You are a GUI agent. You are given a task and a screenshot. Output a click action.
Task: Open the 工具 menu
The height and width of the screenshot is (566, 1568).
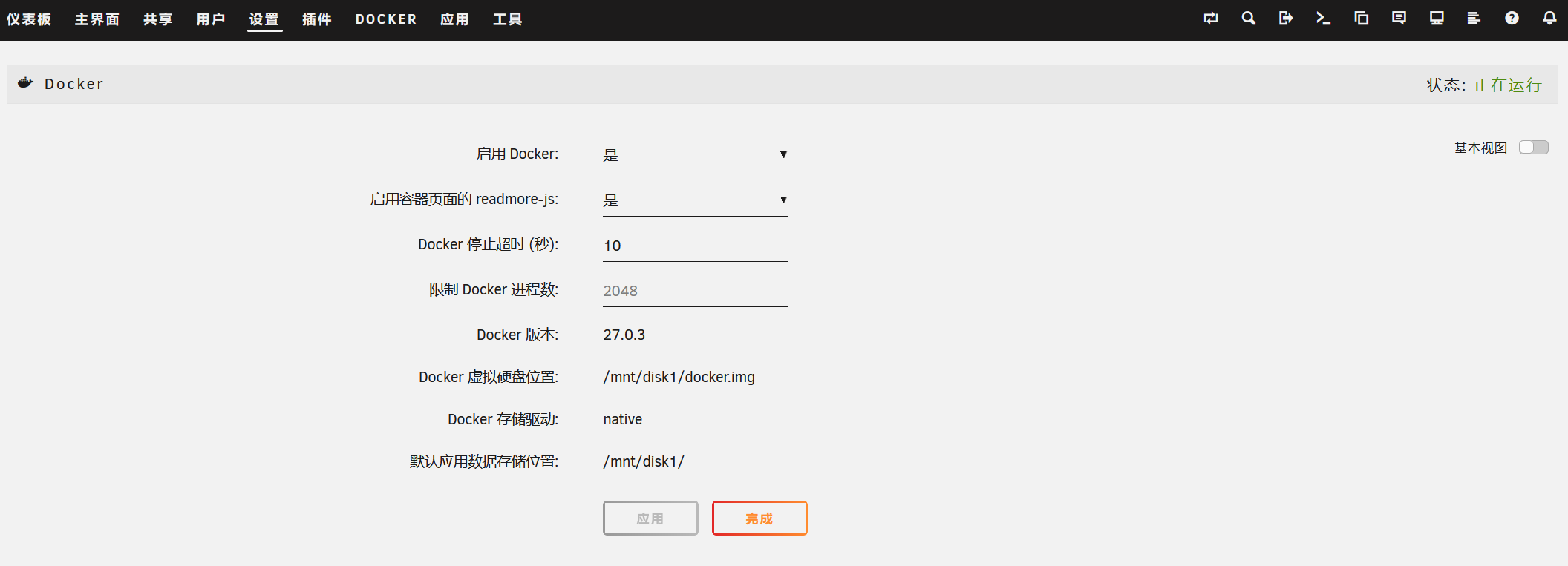[509, 20]
